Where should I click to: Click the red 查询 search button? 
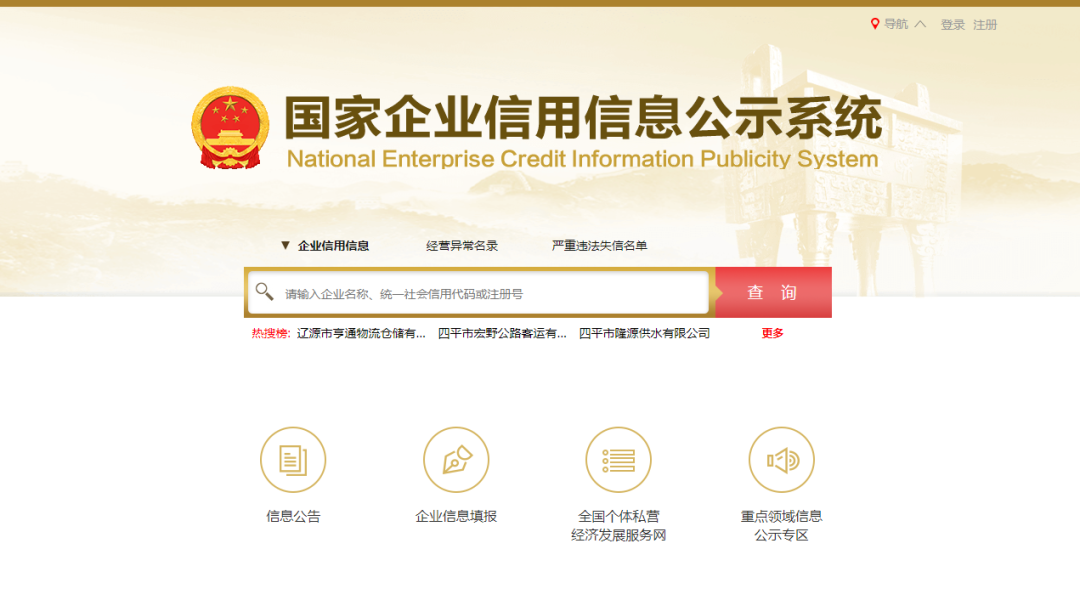[x=773, y=293]
